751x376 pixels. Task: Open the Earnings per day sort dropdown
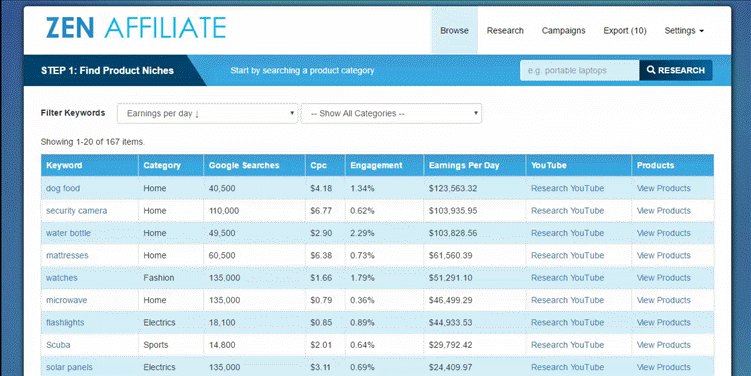click(x=207, y=114)
